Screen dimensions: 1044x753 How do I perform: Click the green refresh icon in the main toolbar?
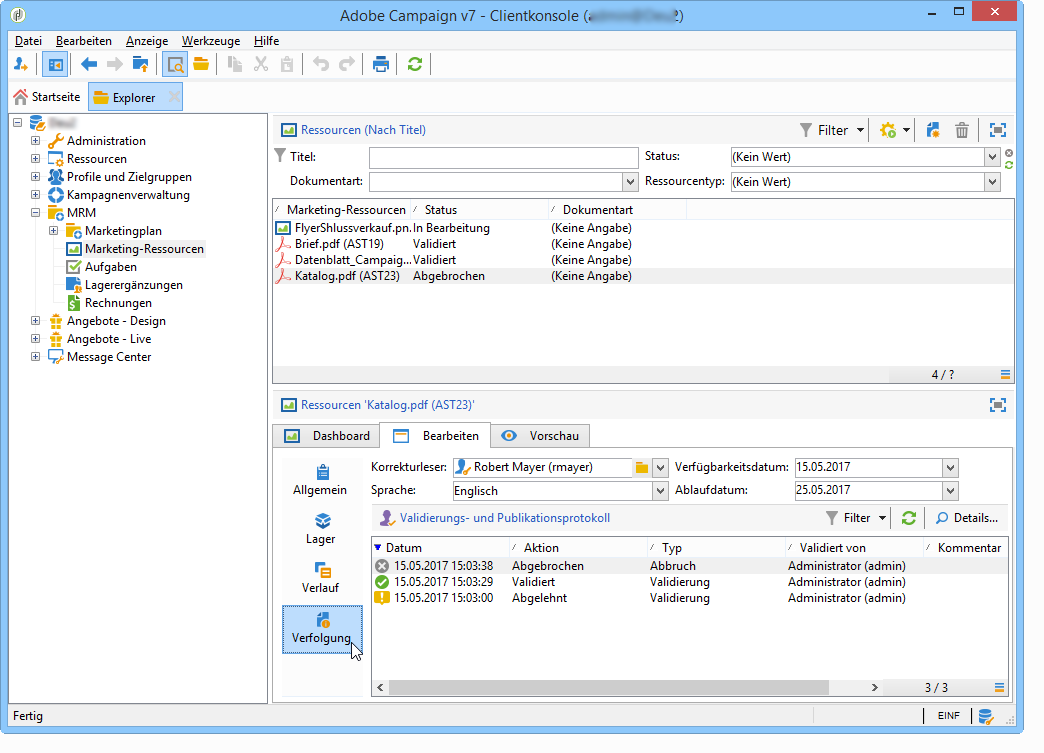(x=414, y=65)
